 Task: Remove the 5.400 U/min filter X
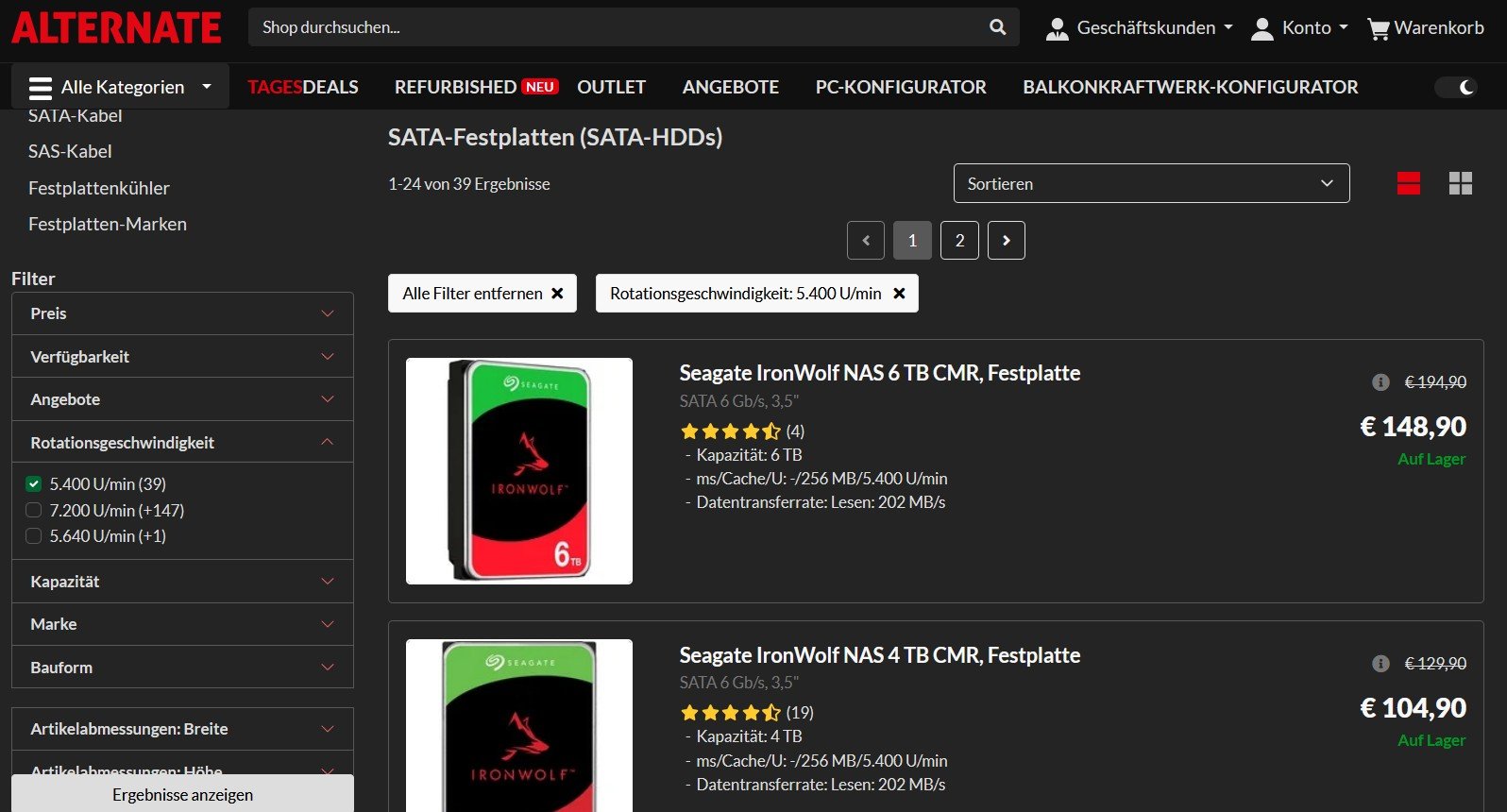click(899, 294)
